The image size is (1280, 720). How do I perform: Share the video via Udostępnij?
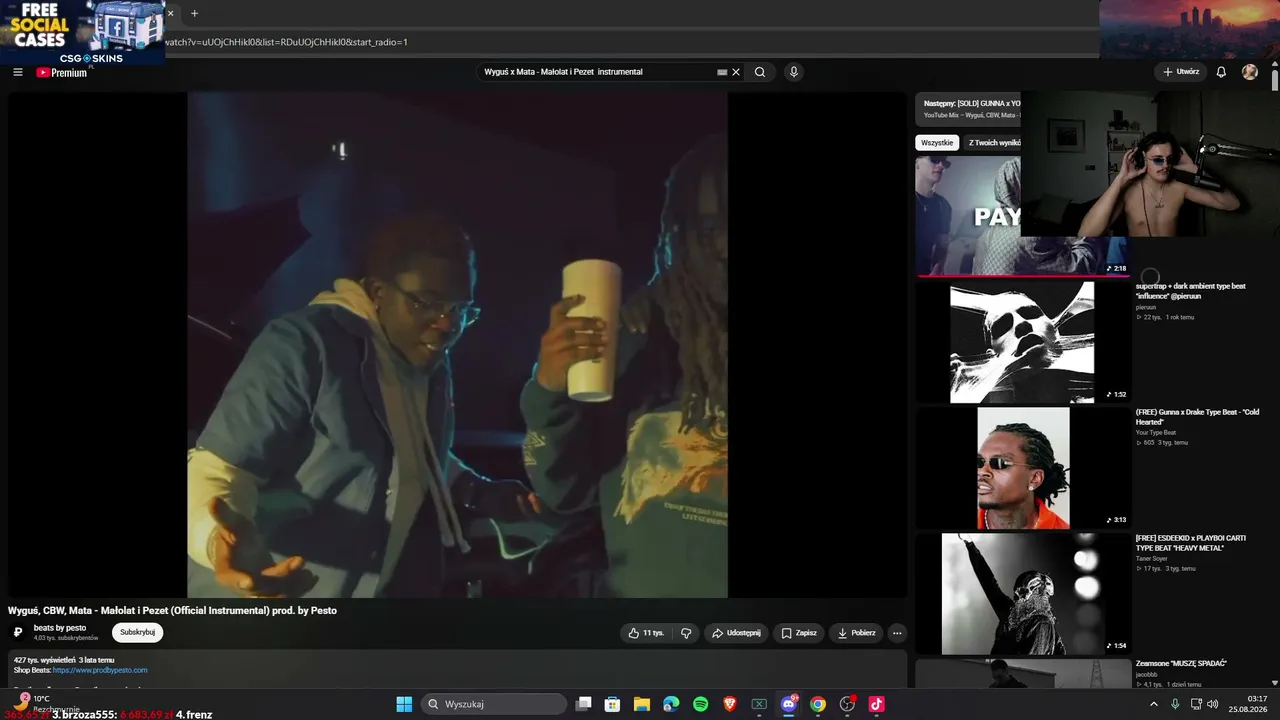(x=736, y=633)
